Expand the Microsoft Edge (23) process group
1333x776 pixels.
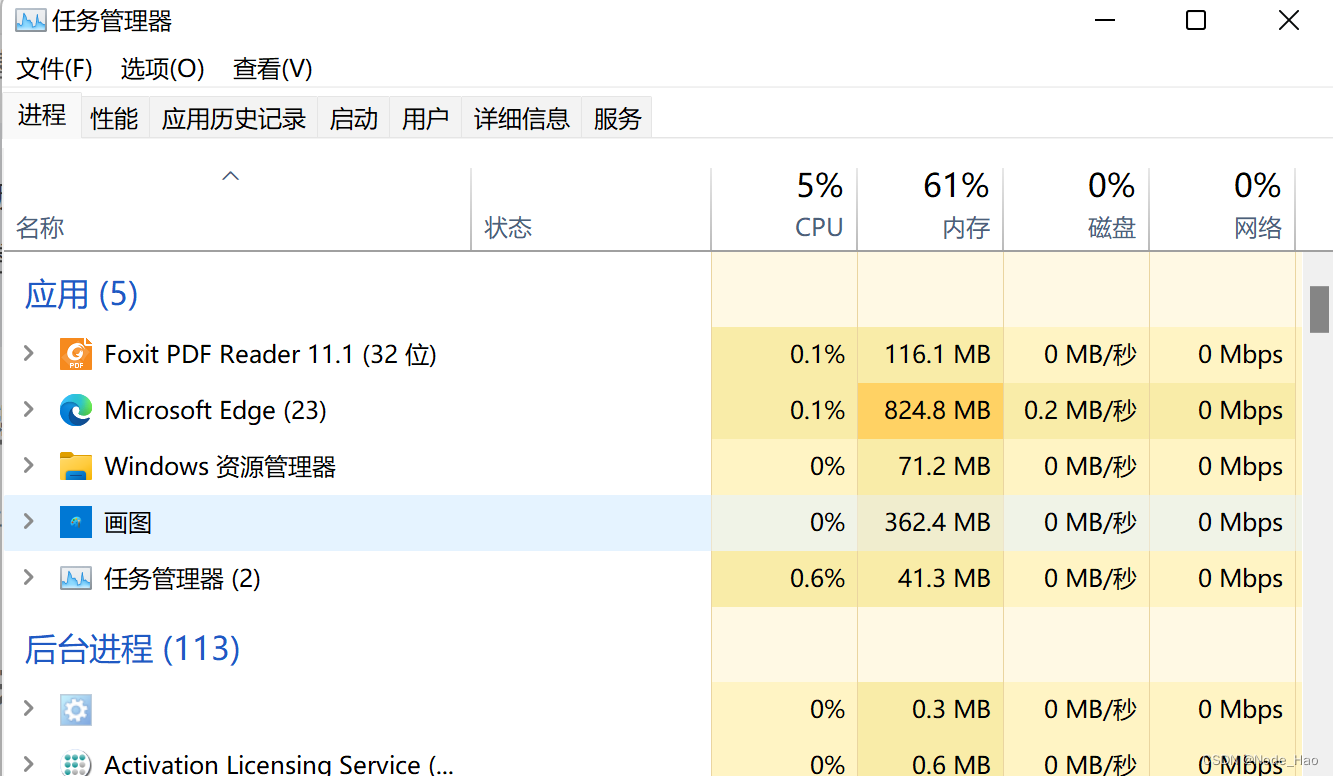[29, 410]
